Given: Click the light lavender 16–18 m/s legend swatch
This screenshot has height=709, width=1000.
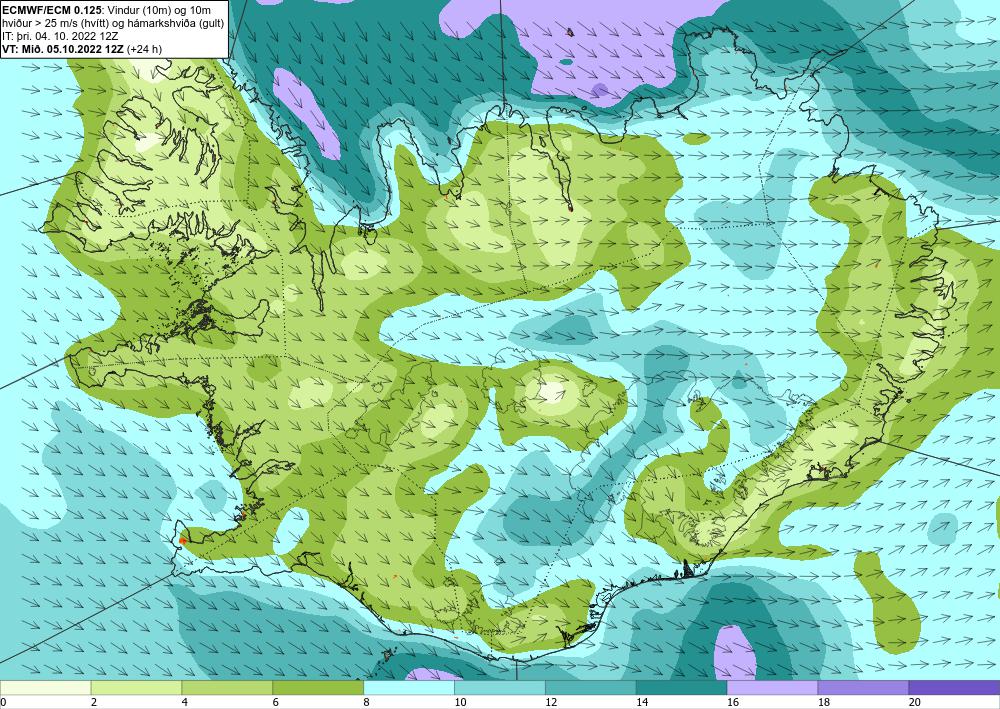Looking at the screenshot, I should 772,688.
